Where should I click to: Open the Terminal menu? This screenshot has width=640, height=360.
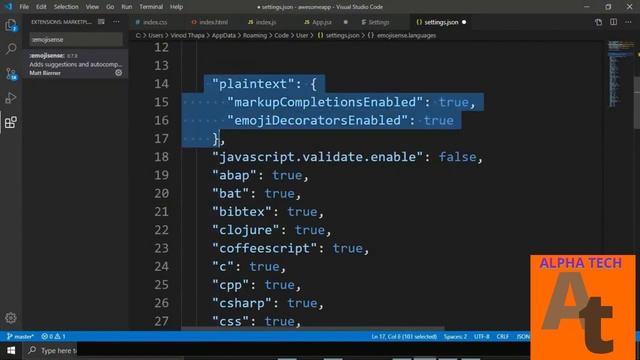151,7
